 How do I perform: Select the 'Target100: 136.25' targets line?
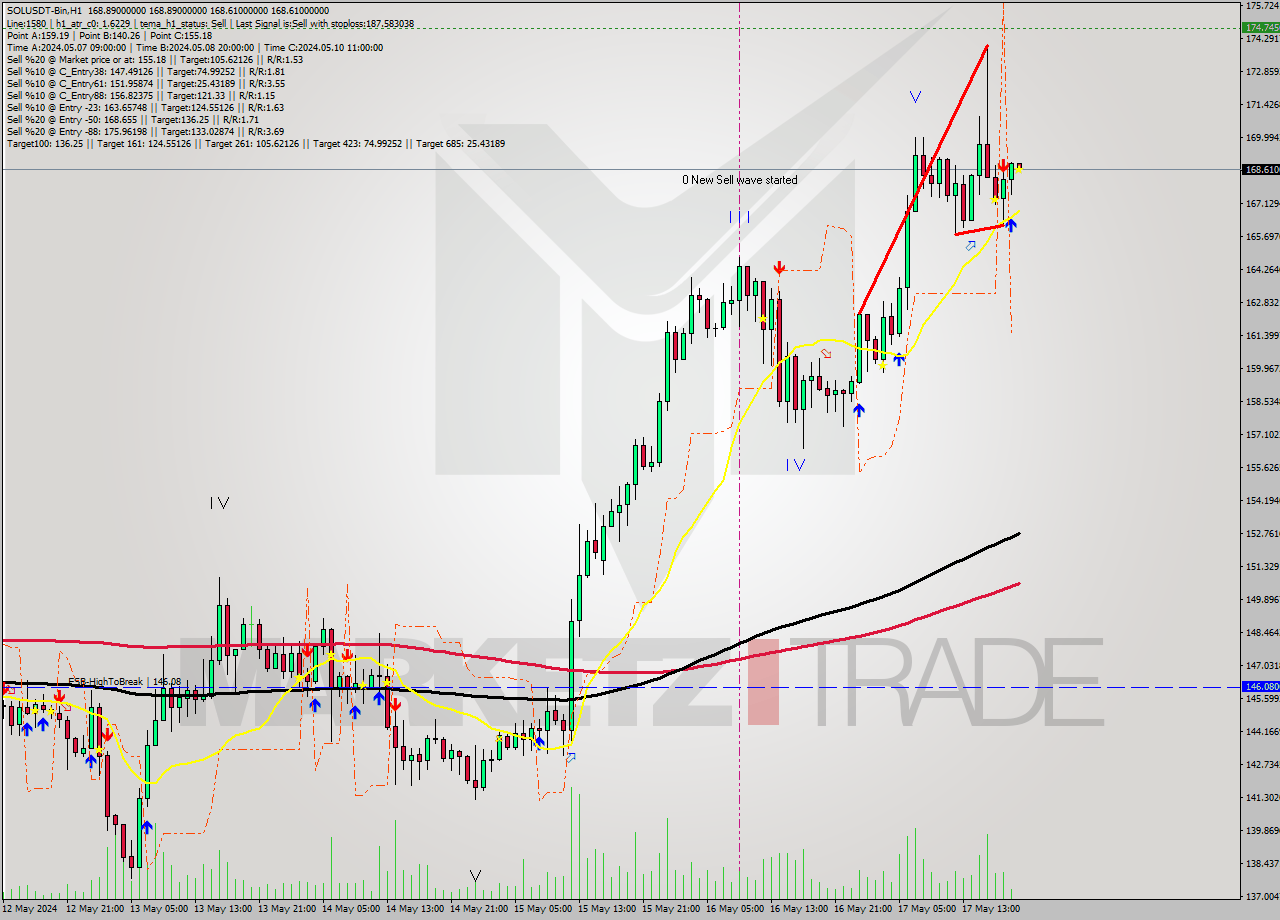pos(255,143)
